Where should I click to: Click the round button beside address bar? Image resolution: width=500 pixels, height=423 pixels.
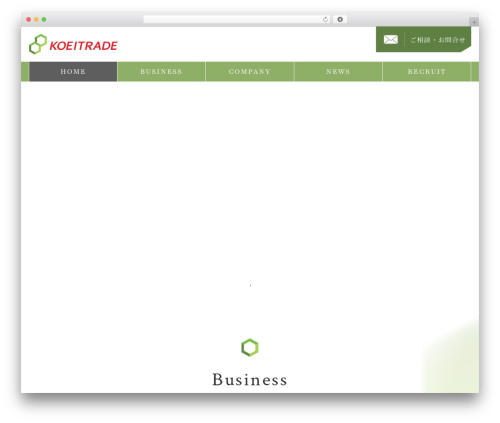click(340, 20)
